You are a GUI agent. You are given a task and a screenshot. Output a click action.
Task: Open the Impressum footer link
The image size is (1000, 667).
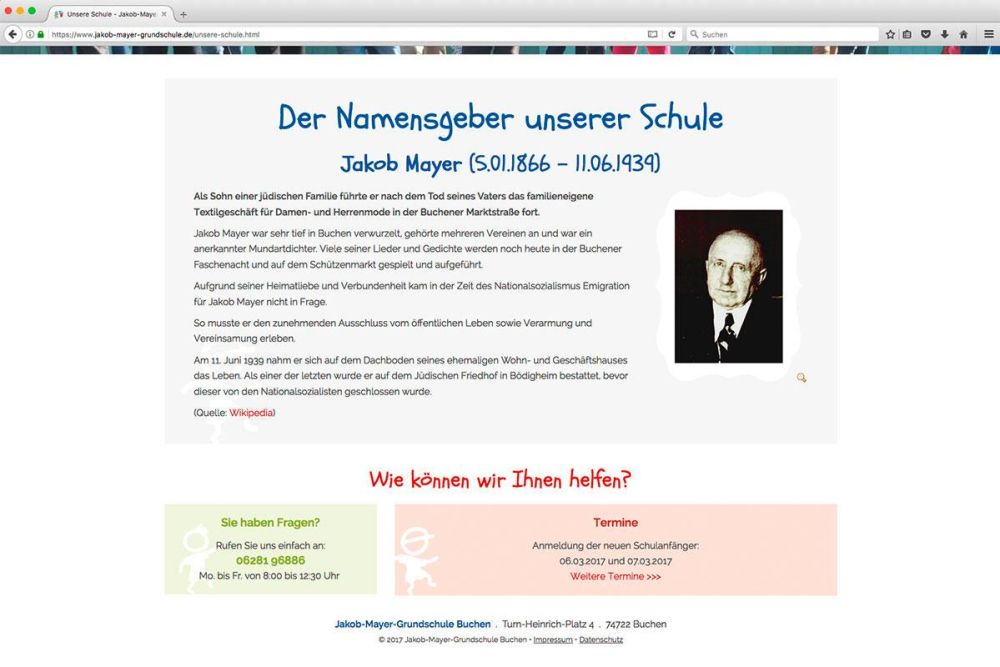551,637
